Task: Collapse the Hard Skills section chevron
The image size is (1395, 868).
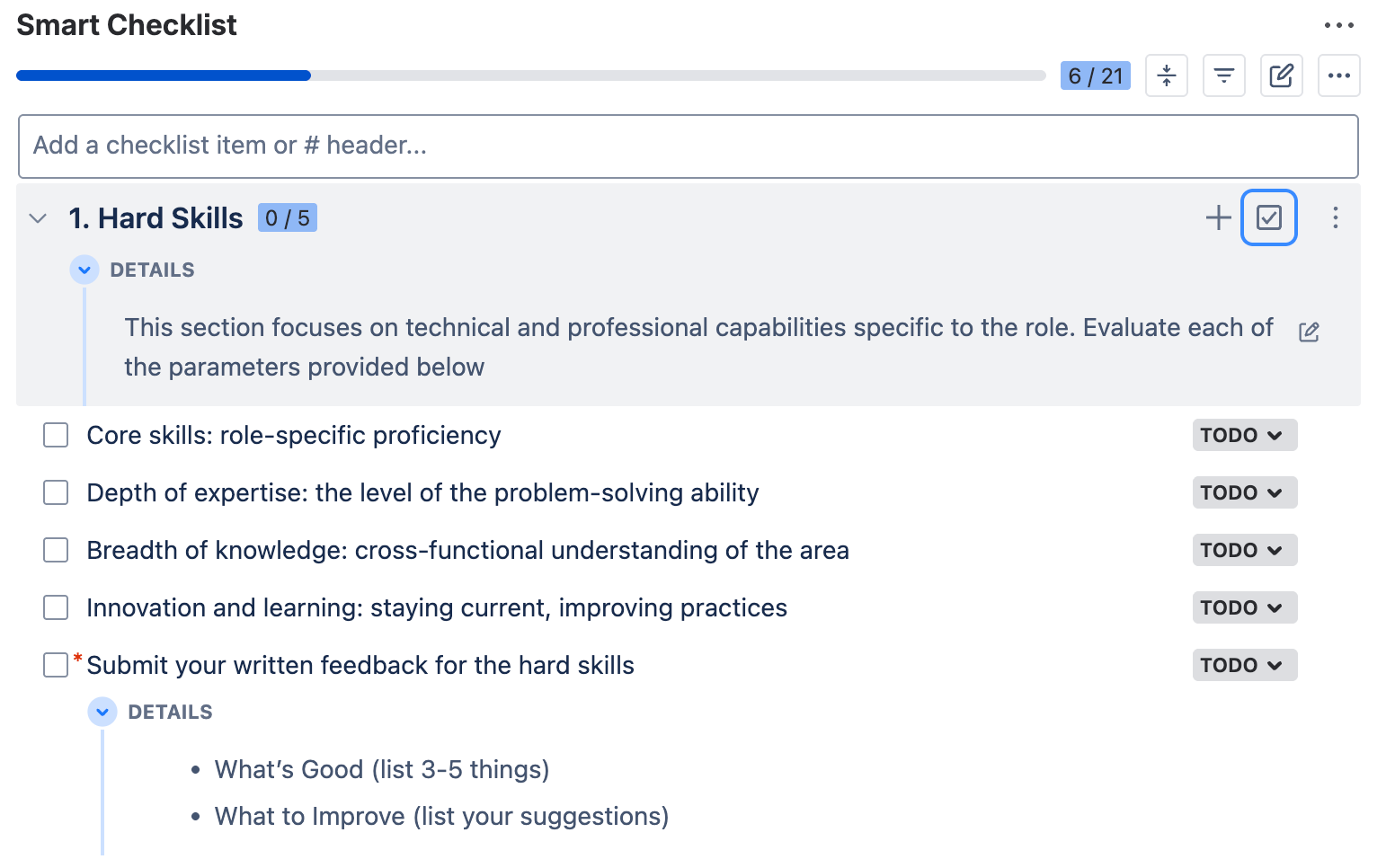Action: 37,217
